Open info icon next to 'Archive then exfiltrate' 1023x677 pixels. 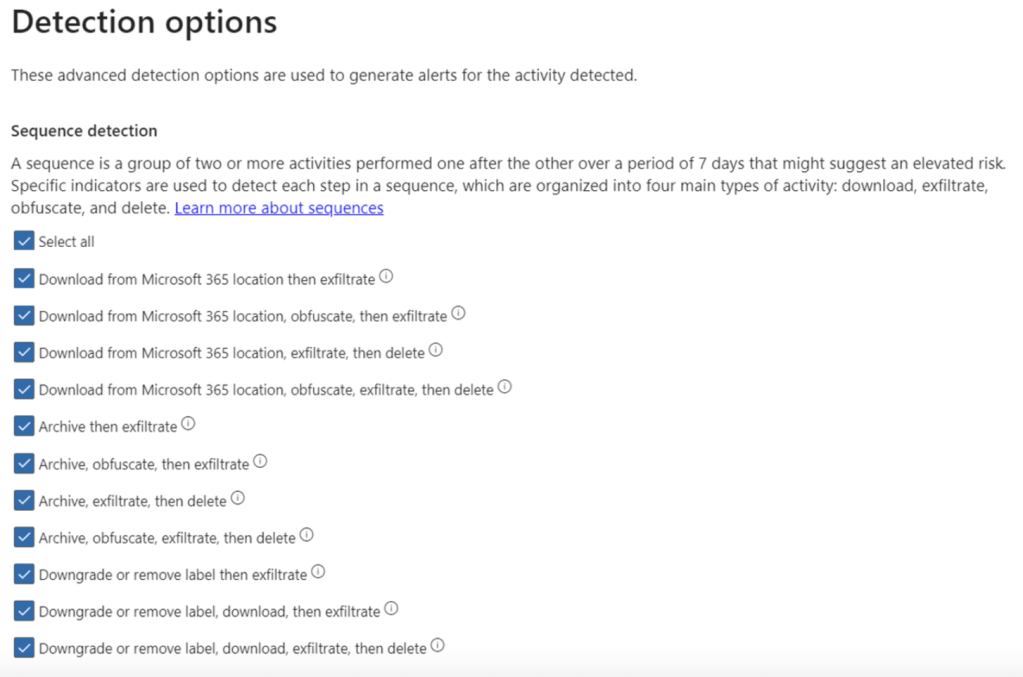[188, 424]
